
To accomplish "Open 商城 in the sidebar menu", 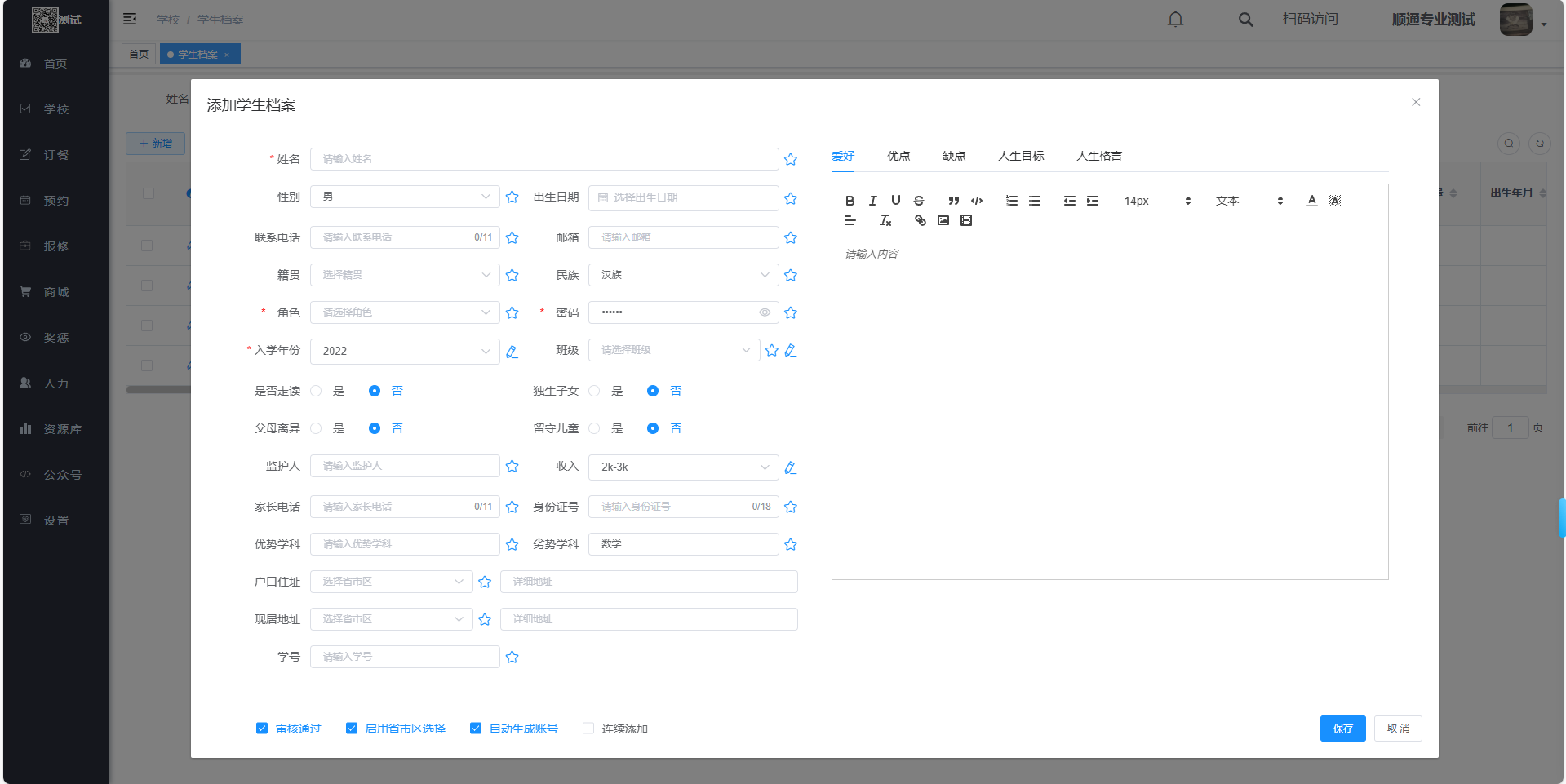I will [x=56, y=292].
